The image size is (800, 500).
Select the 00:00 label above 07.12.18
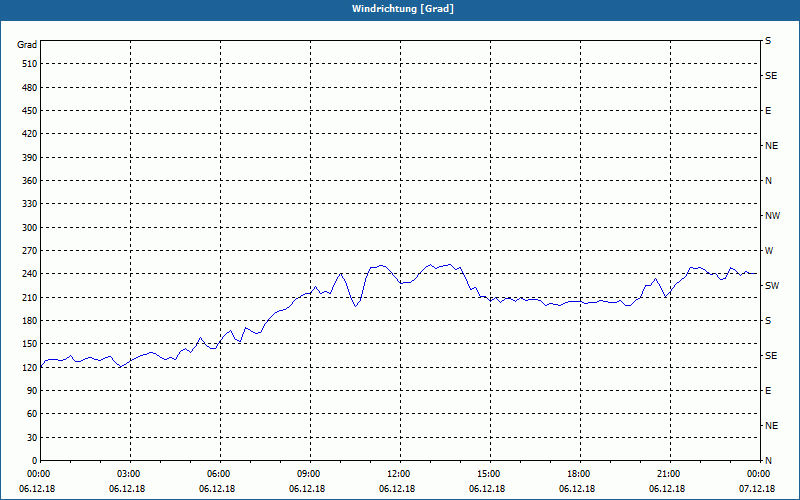[758, 474]
